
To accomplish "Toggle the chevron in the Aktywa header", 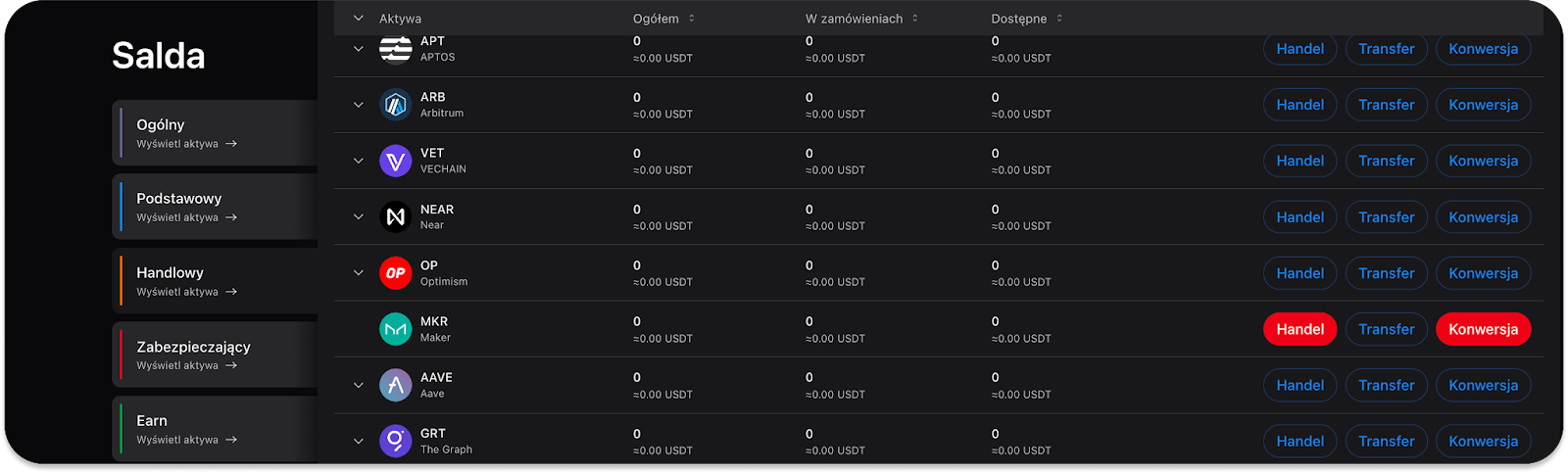I will tap(359, 19).
